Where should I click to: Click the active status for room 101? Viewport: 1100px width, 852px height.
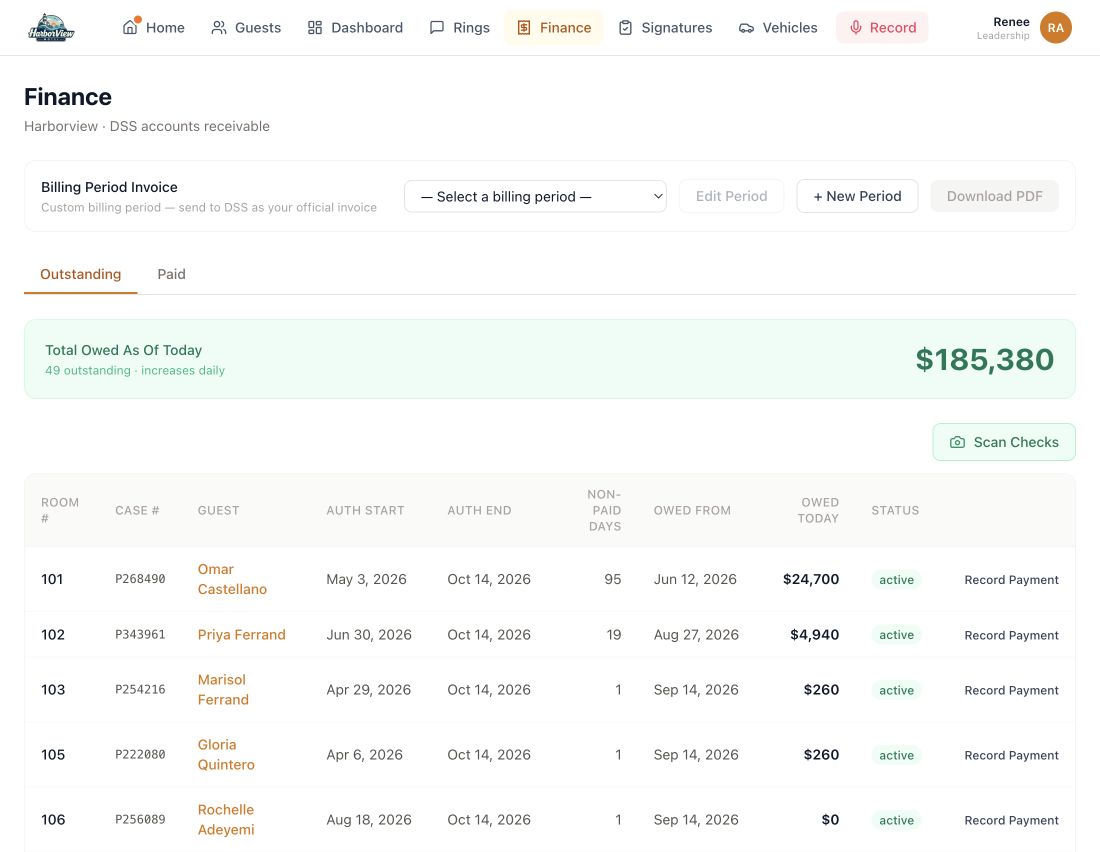[x=897, y=580]
